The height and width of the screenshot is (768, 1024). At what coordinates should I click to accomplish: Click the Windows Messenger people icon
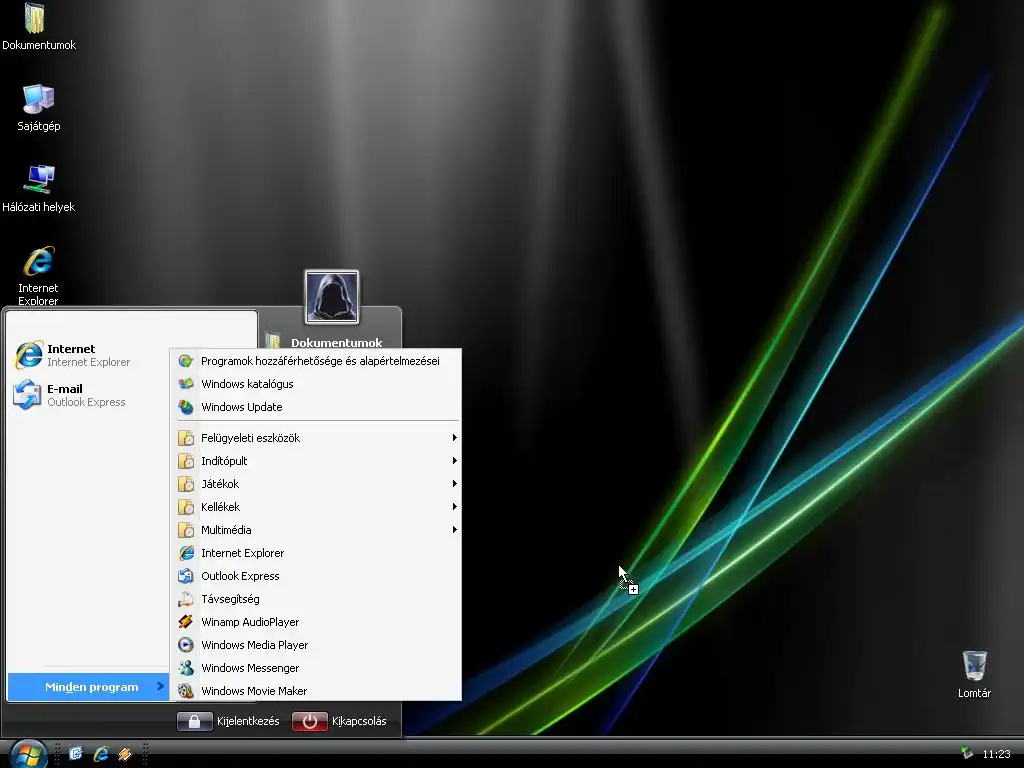[186, 668]
